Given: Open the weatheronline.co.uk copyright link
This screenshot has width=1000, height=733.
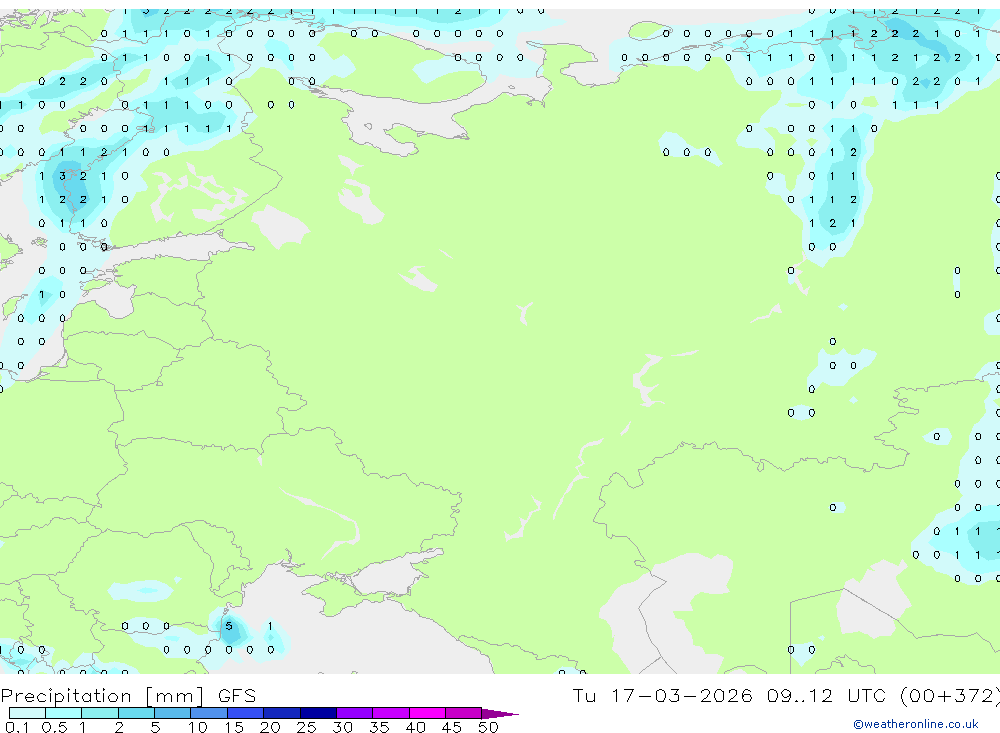Looking at the screenshot, I should [915, 724].
